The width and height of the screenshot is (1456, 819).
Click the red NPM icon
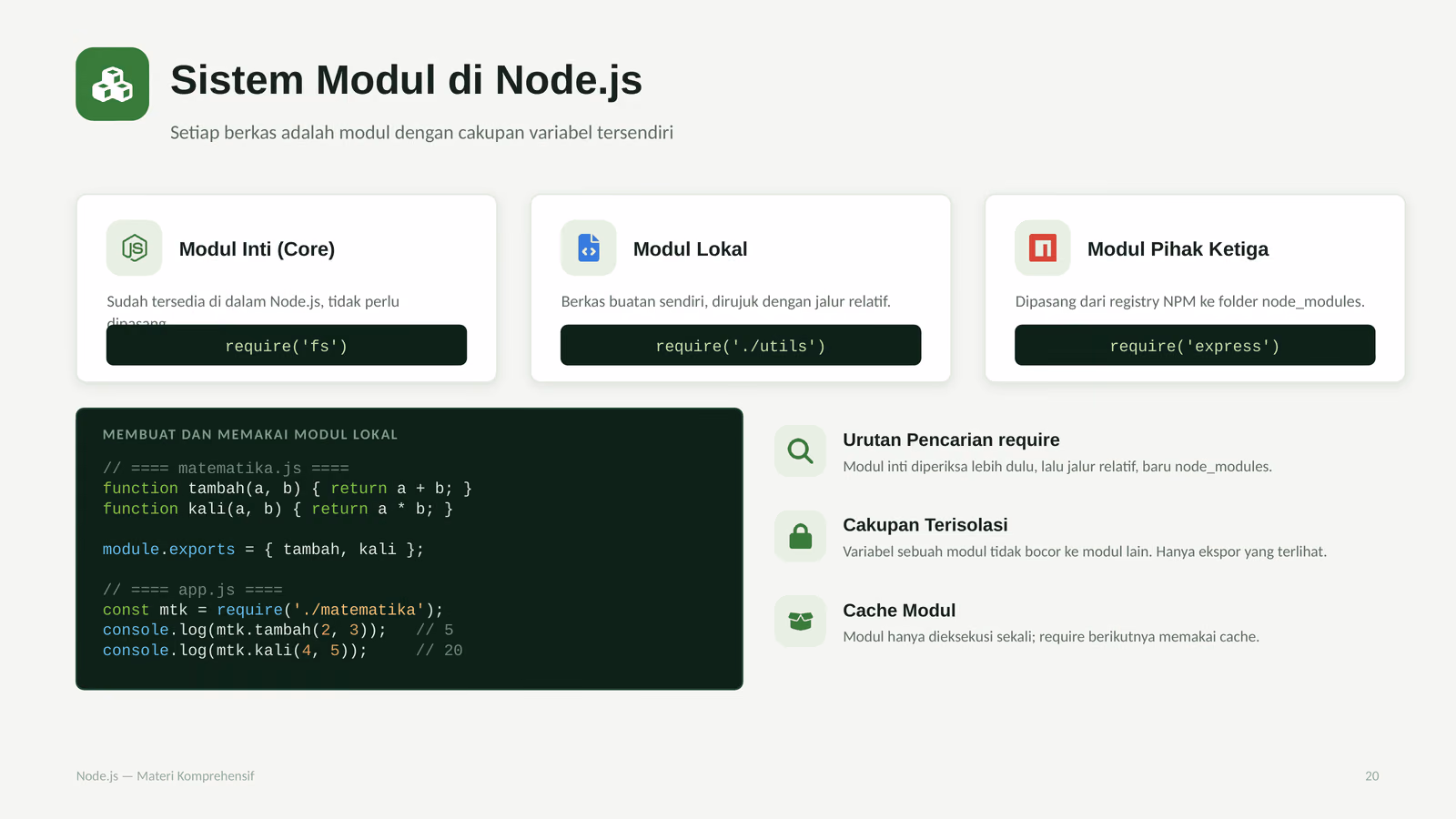tap(1043, 248)
